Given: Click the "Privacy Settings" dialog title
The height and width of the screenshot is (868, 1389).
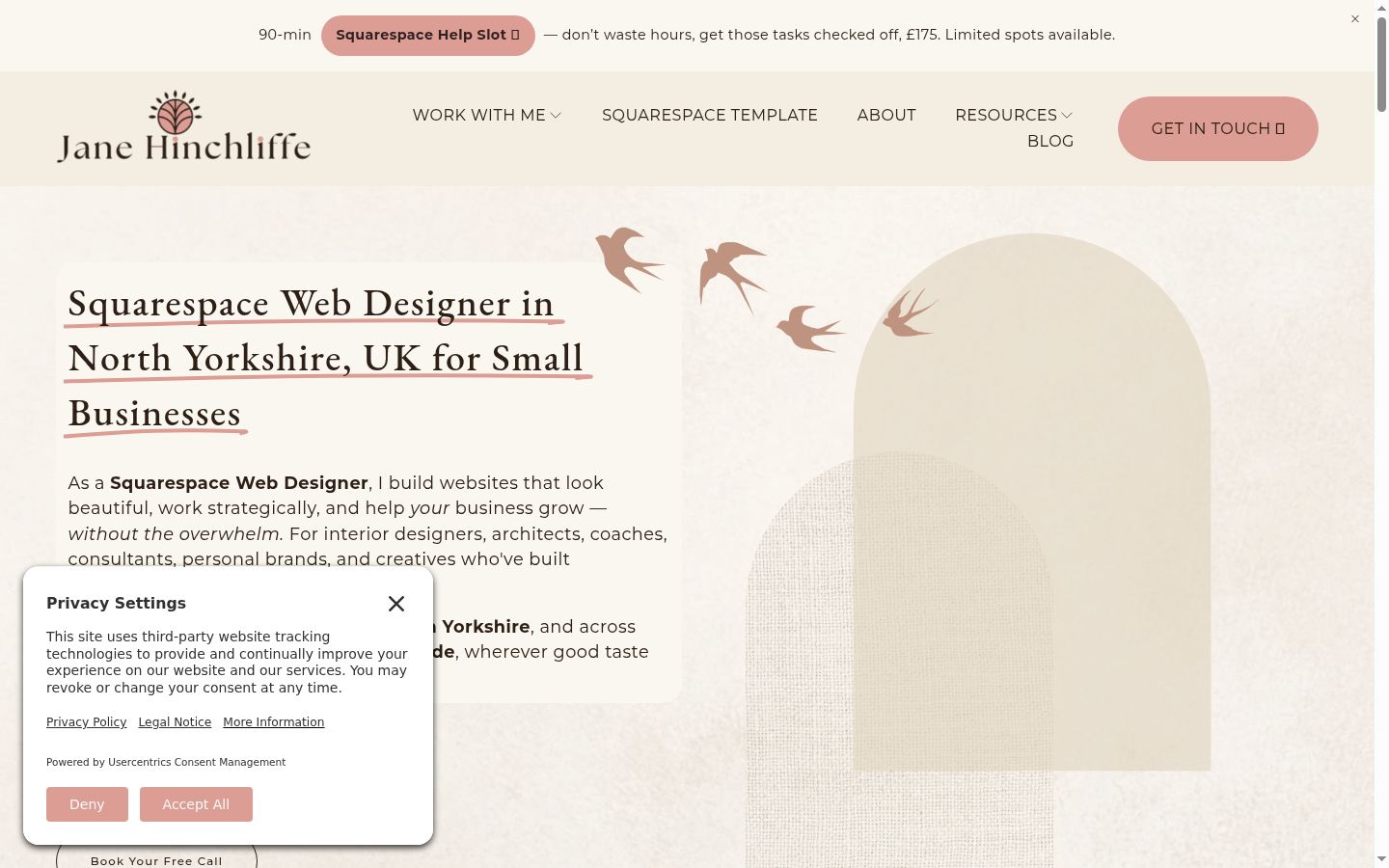Looking at the screenshot, I should (116, 603).
